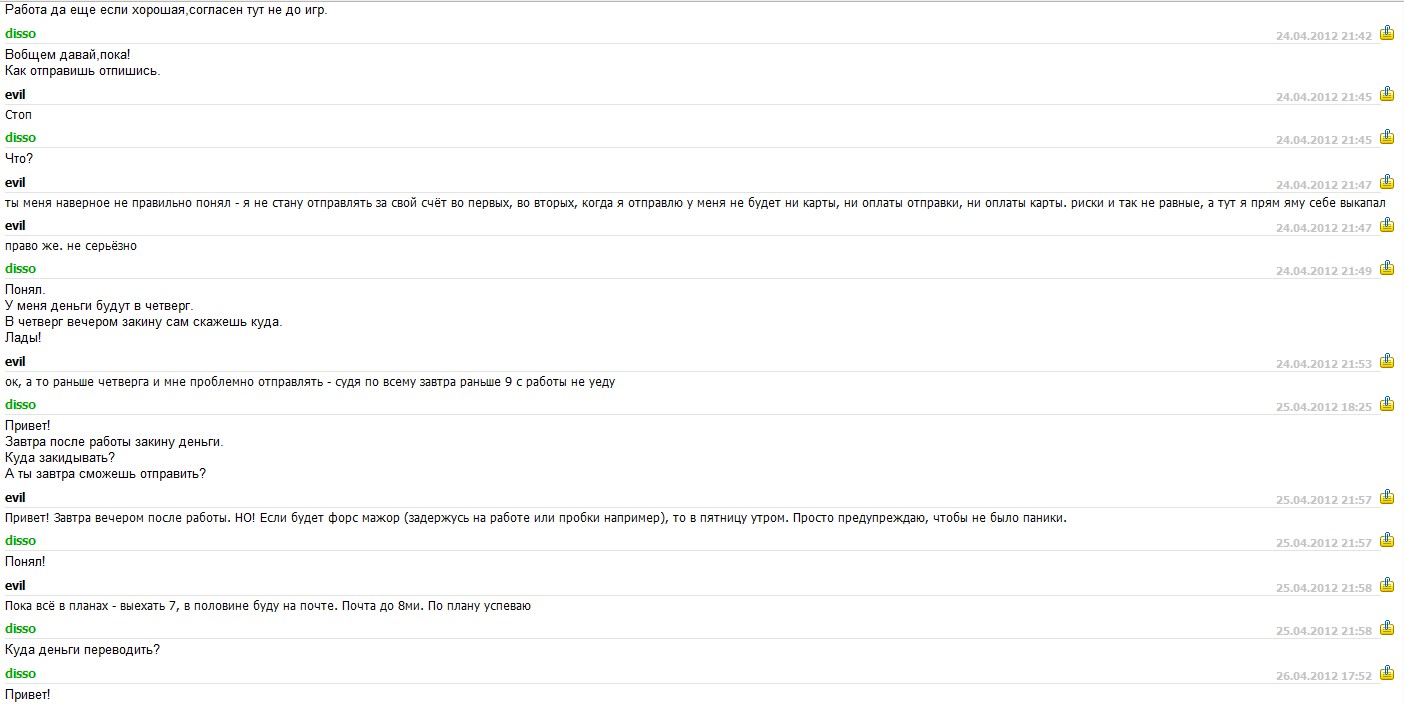The width and height of the screenshot is (1404, 704).
Task: Click the evil username above "Стоп"
Action: tap(15, 95)
